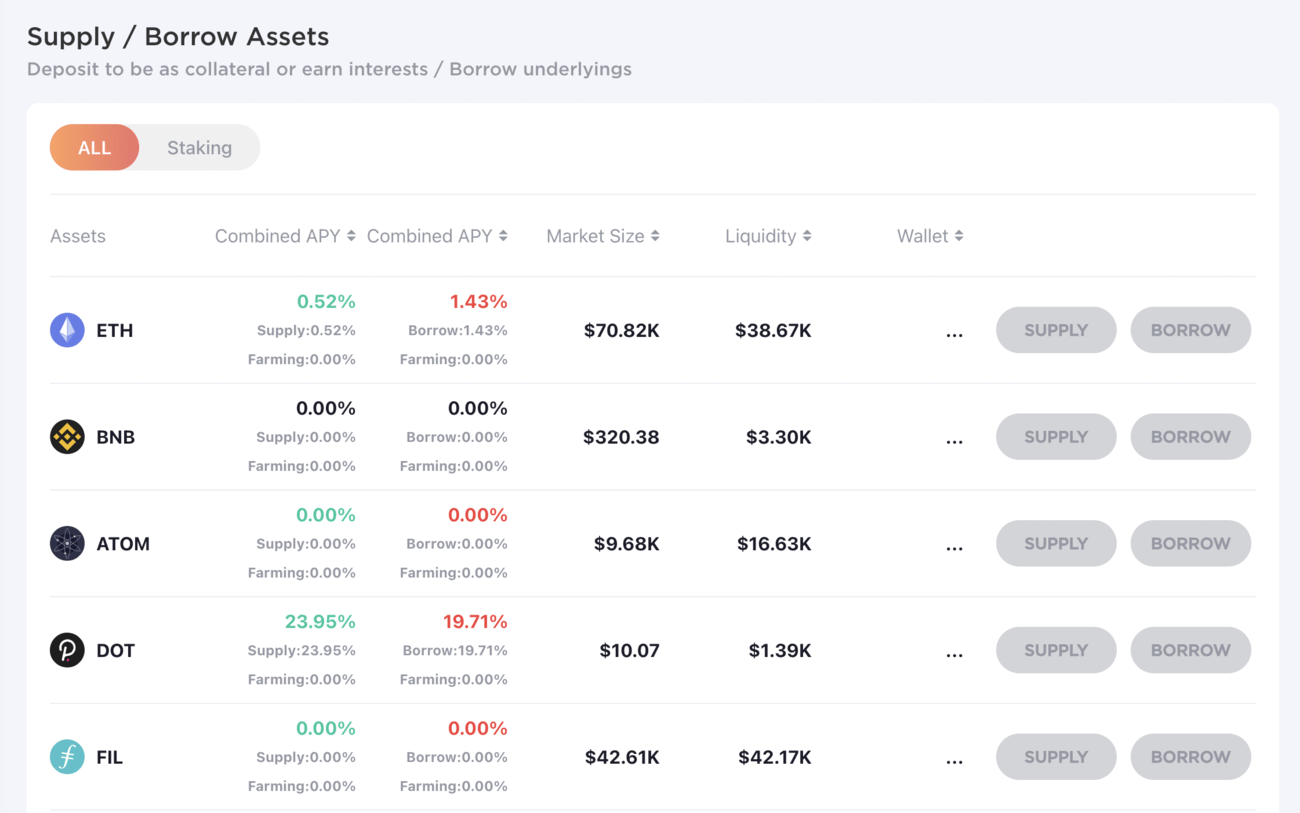This screenshot has width=1300, height=813.
Task: Click DOT wallet balance ellipsis
Action: 954,654
